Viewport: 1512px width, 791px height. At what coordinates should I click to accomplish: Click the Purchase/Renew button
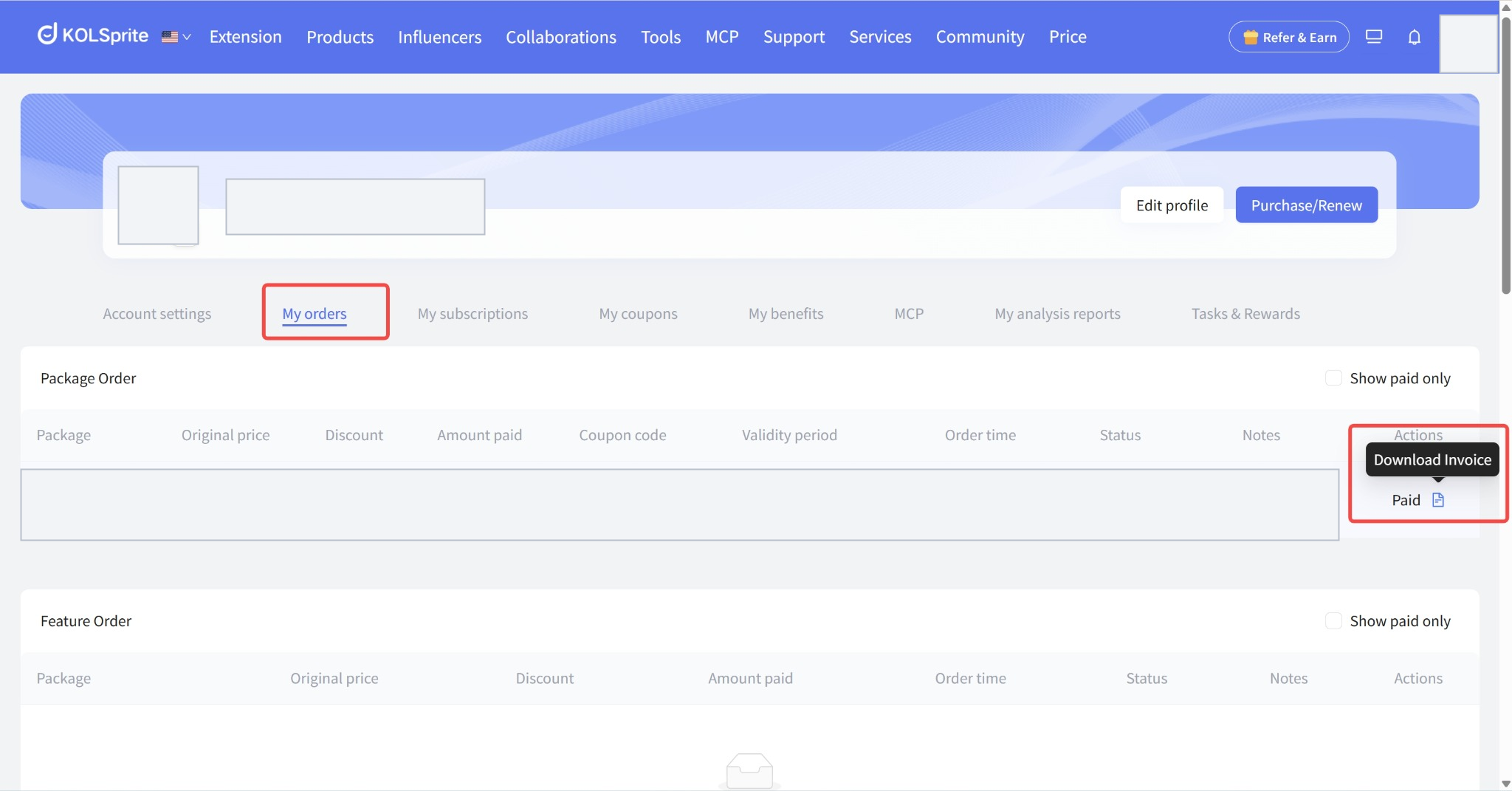point(1306,205)
